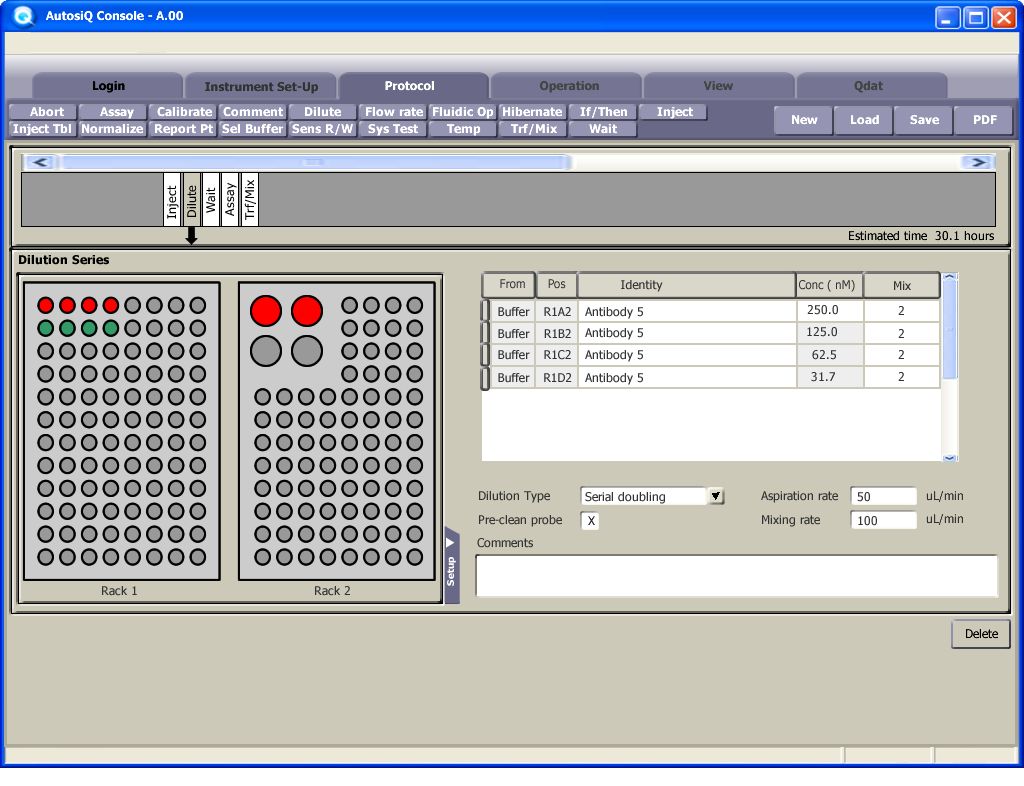Screen dimensions: 1024x786
Task: Select the first red well in Rack 1
Action: coord(45,305)
